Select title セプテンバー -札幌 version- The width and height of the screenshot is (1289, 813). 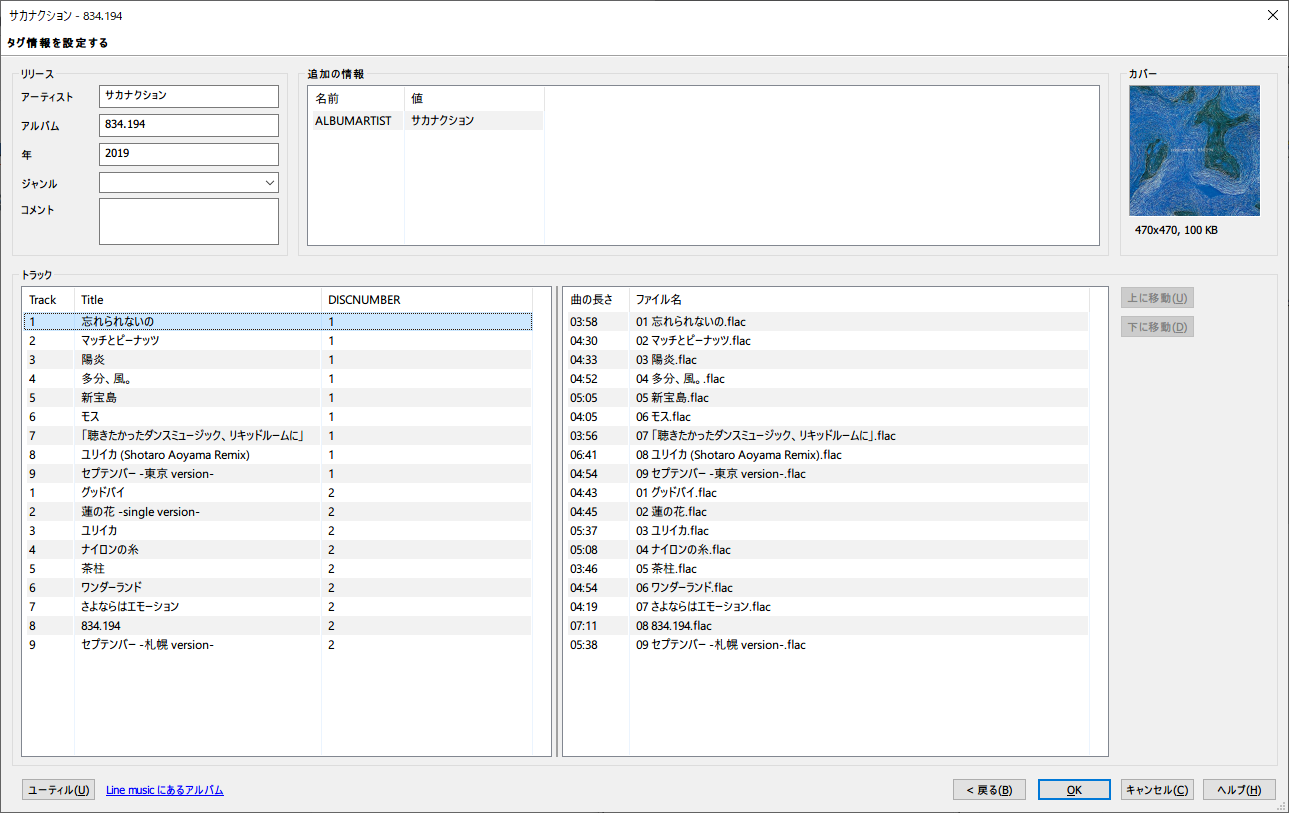pyautogui.click(x=147, y=645)
